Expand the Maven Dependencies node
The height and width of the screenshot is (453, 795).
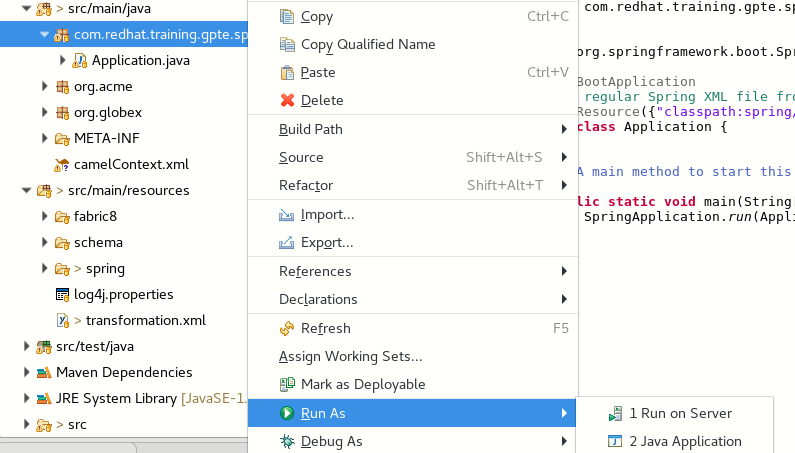point(27,373)
